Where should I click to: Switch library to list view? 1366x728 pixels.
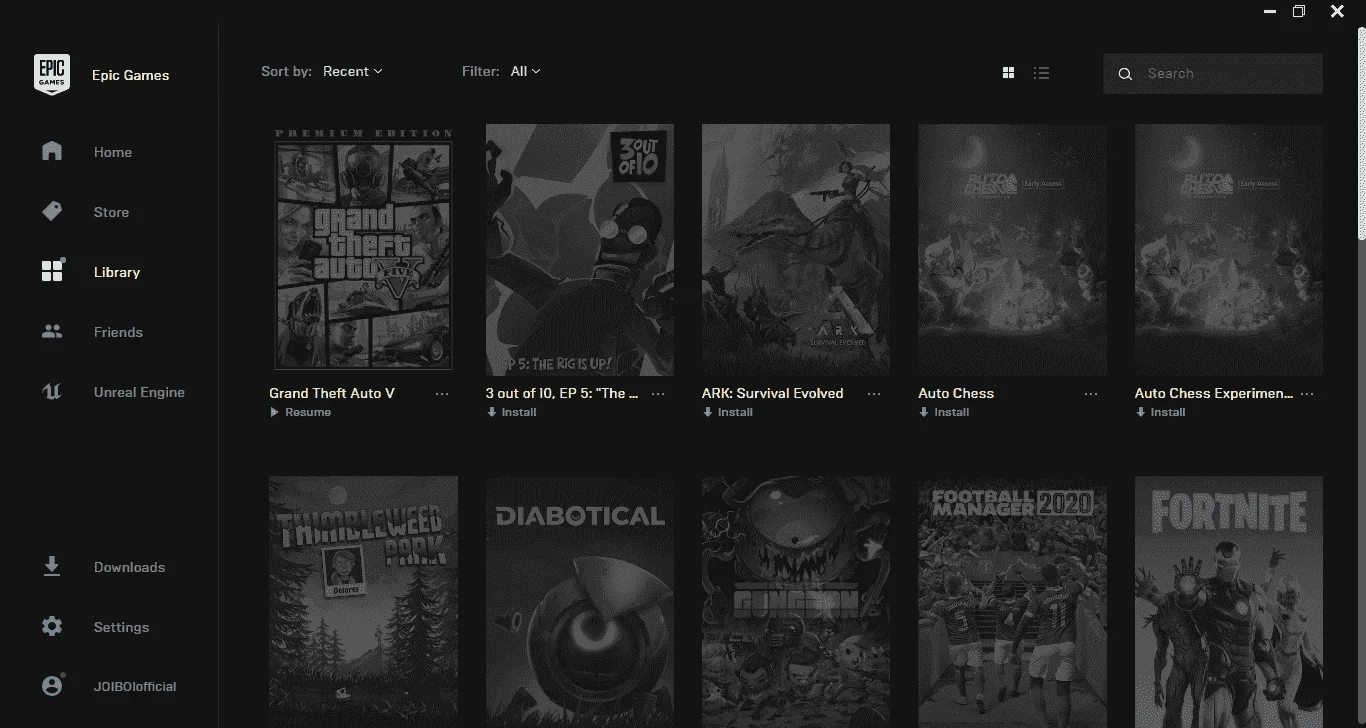pos(1041,73)
